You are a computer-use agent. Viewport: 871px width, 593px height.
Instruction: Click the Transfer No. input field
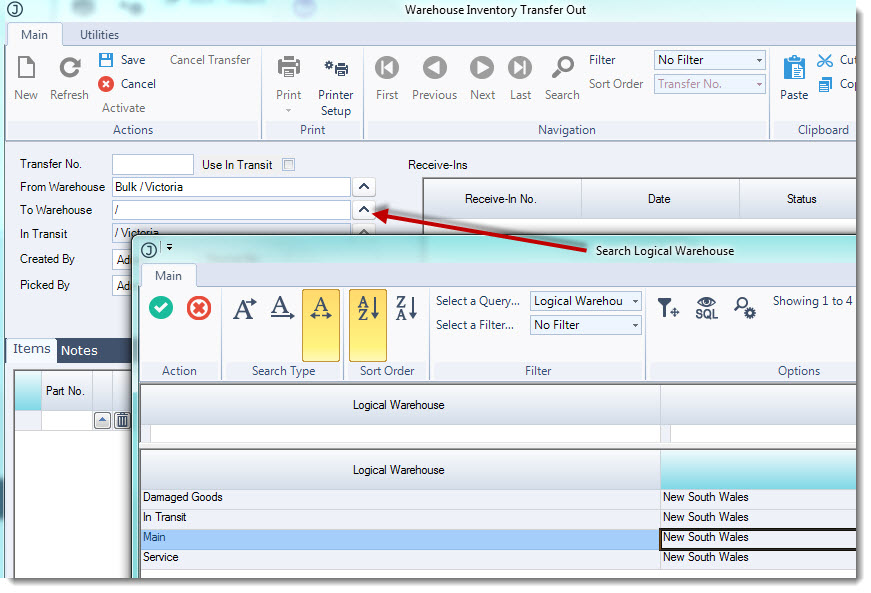tap(153, 164)
